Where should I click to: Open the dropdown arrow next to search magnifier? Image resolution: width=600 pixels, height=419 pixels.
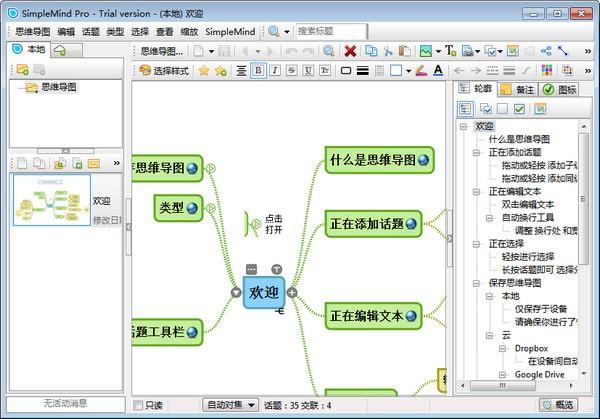tap(287, 32)
